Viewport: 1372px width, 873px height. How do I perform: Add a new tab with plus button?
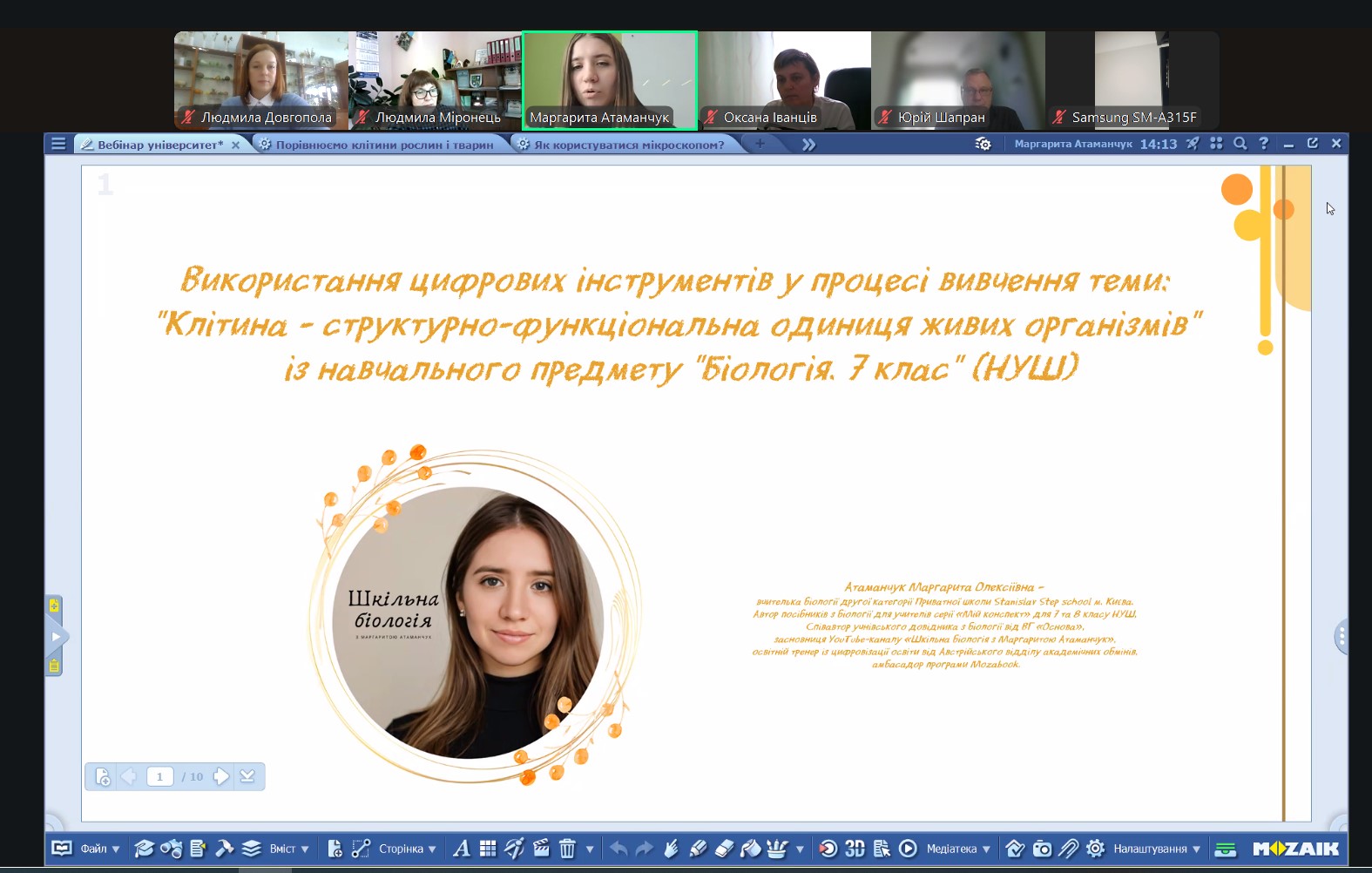point(760,144)
